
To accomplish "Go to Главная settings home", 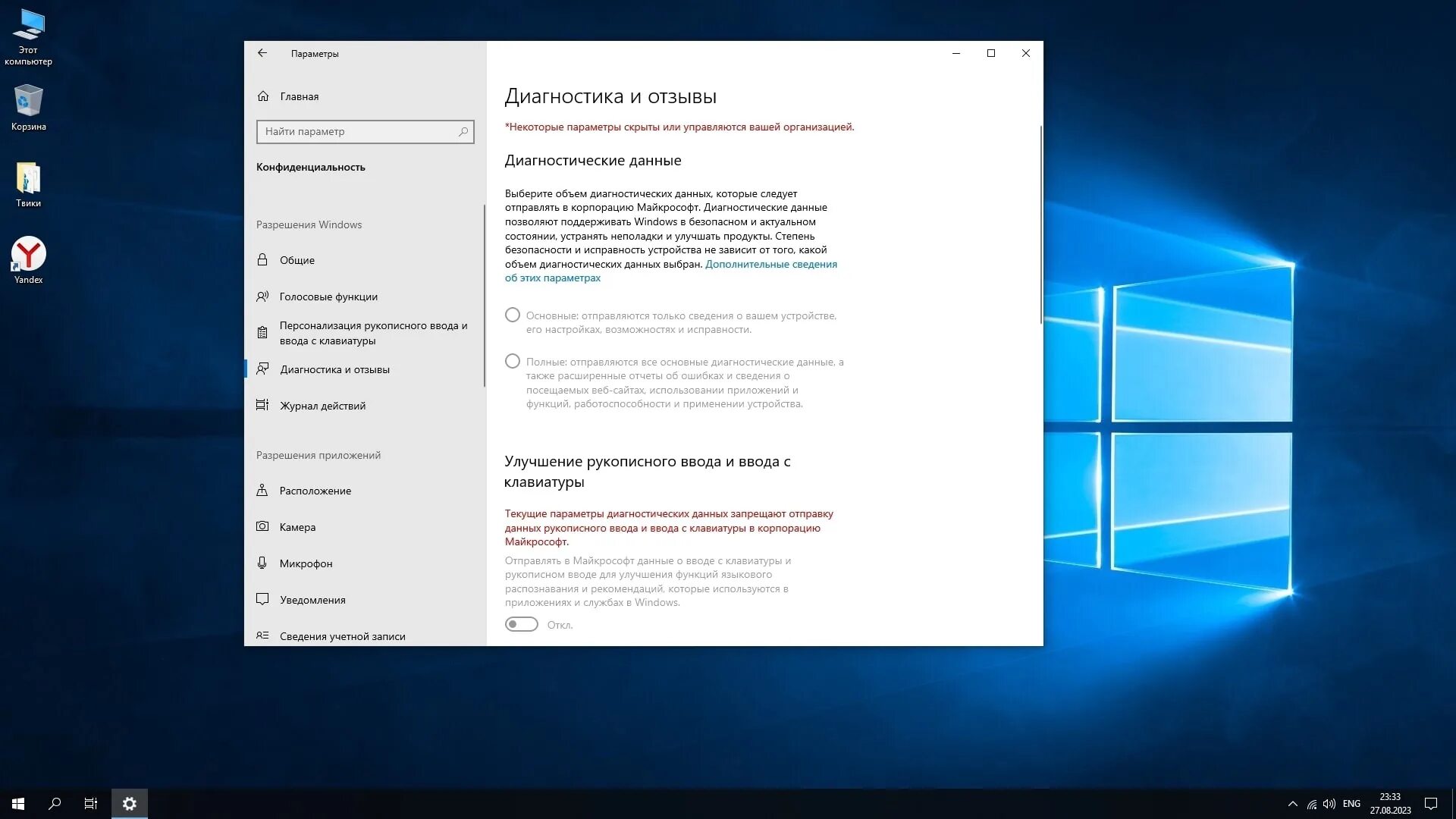I will [364, 96].
